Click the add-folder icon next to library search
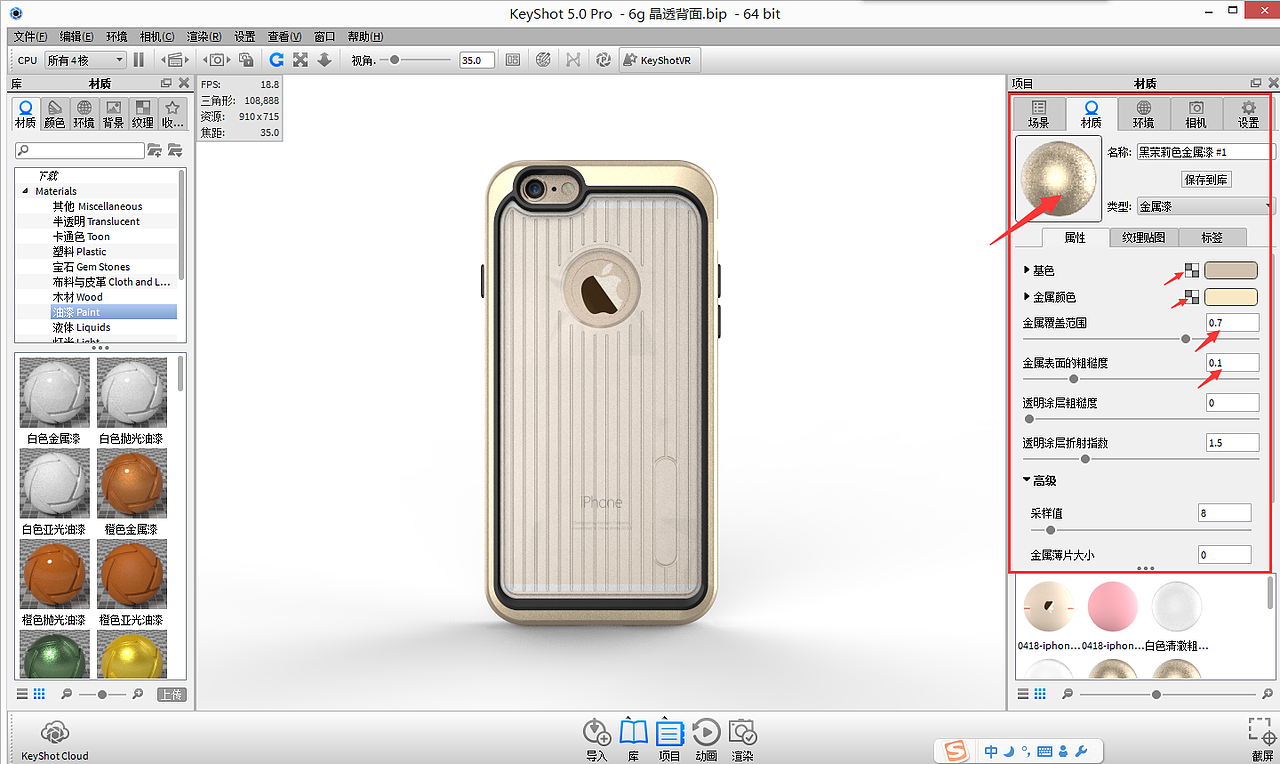This screenshot has height=764, width=1280. click(x=154, y=150)
